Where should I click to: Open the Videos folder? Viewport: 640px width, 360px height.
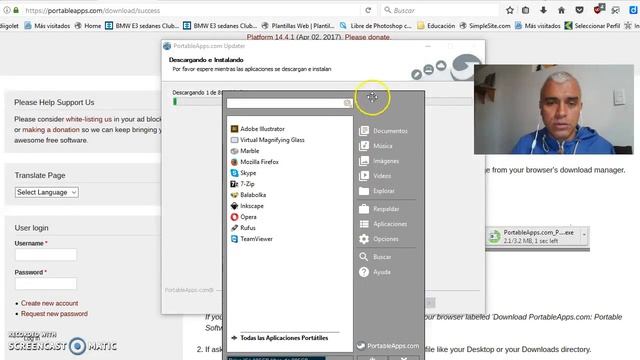375,176
